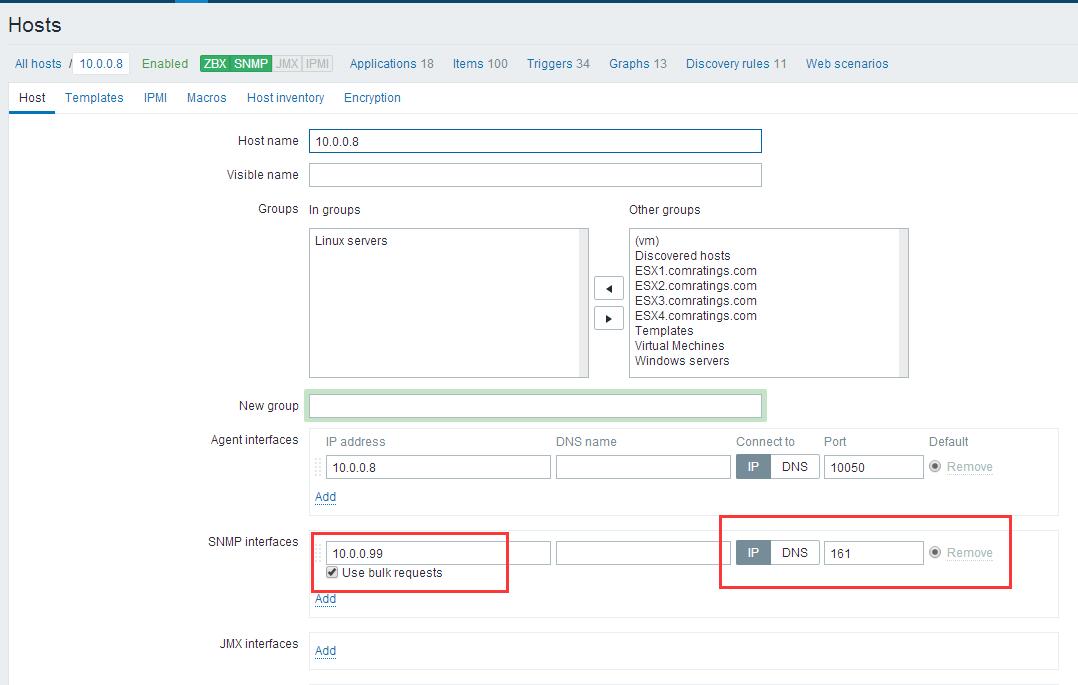Select ESX1.comratings.com group

695,271
